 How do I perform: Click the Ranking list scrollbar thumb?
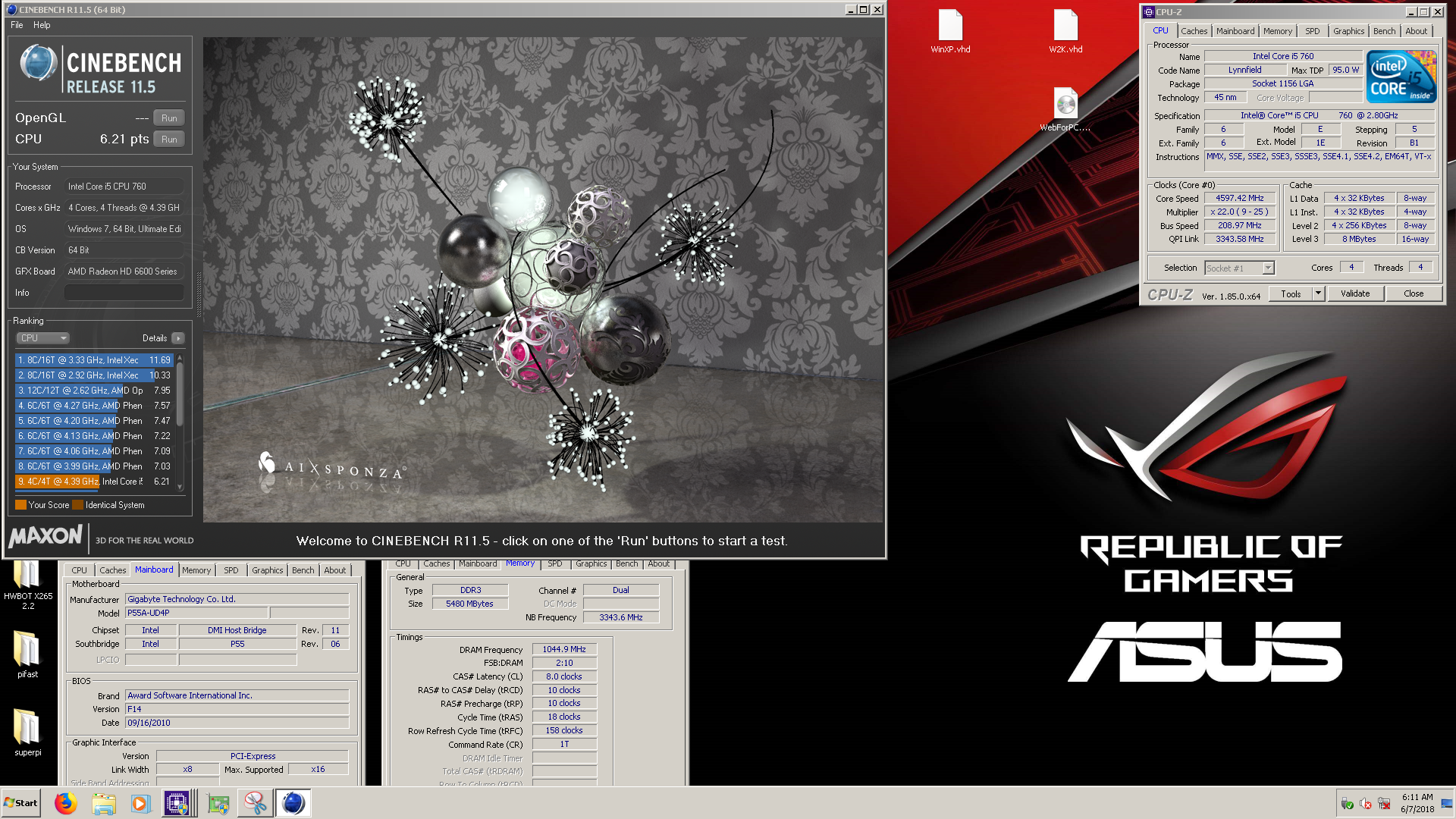point(180,394)
